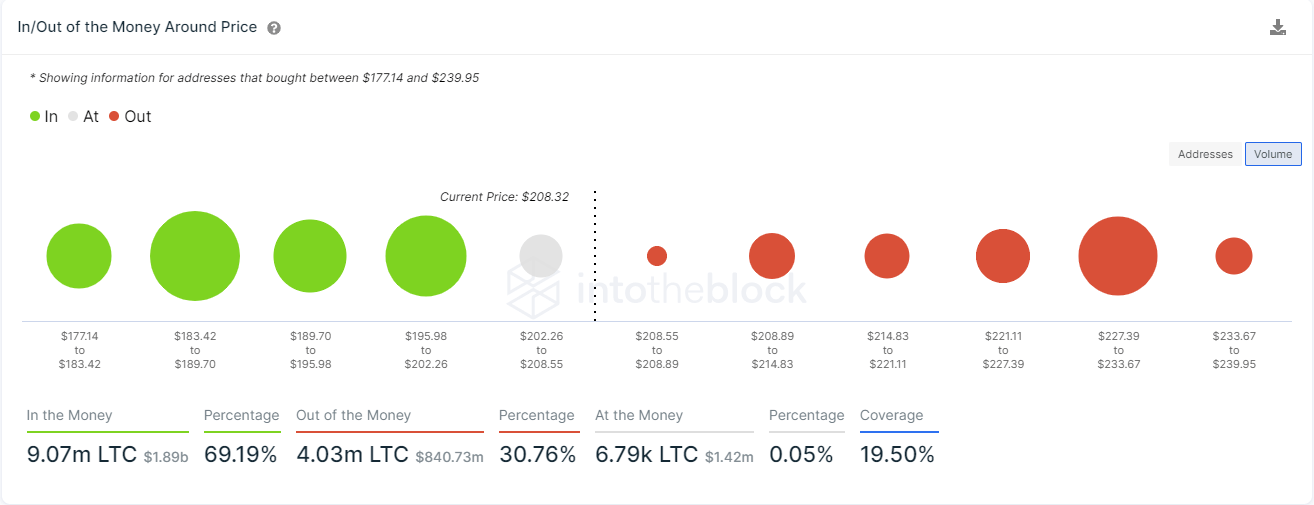This screenshot has width=1314, height=505.
Task: Click the gray At bubble for $202.26 to $208.55
Action: [541, 256]
